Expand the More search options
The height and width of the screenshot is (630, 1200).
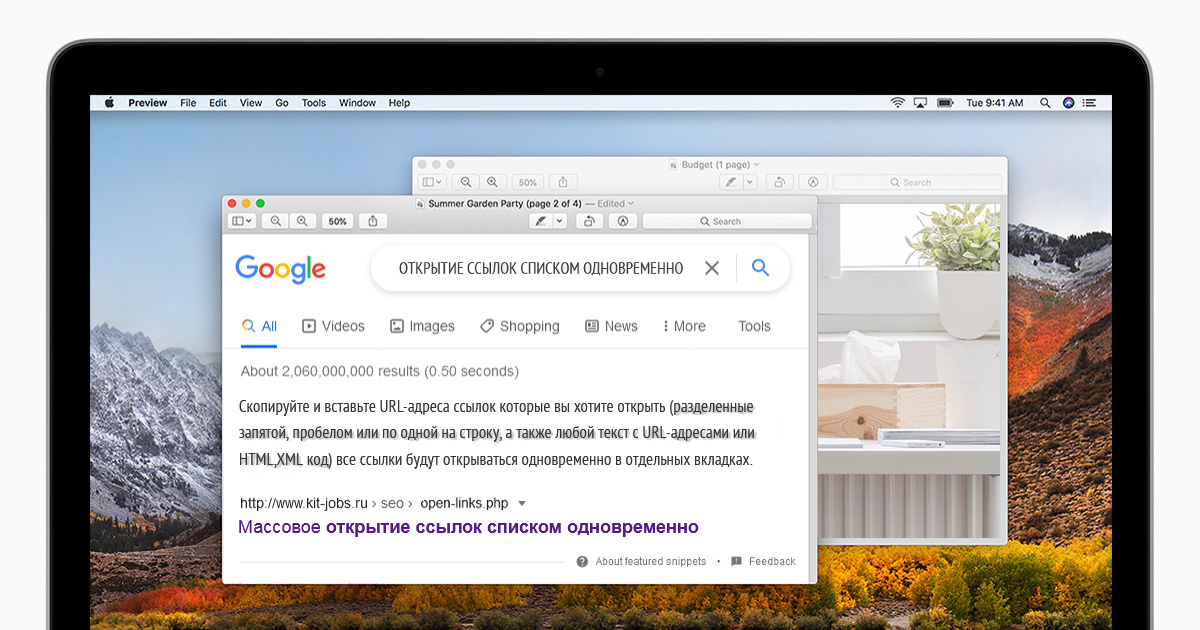684,326
